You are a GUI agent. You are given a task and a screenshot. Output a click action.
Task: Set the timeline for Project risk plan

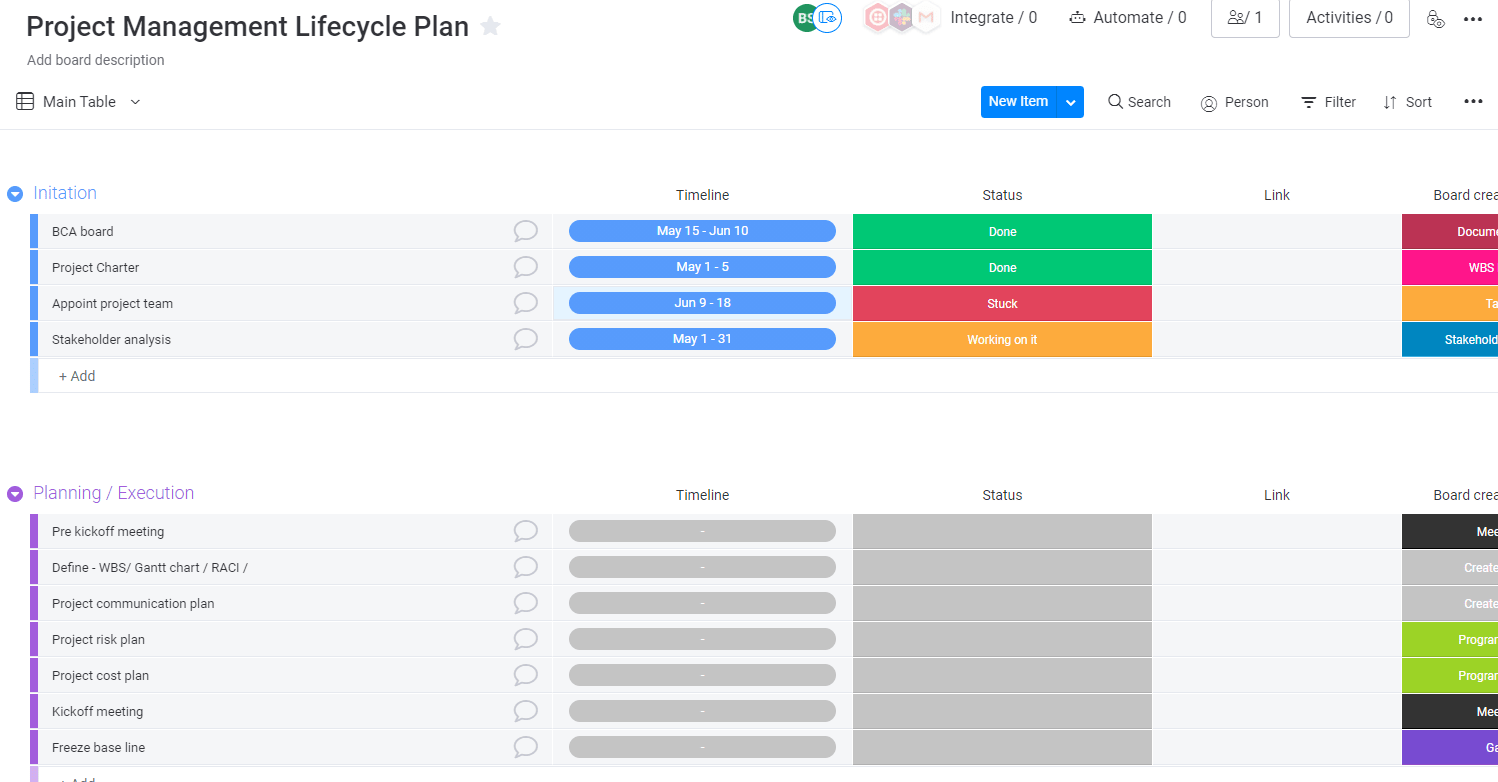click(702, 639)
